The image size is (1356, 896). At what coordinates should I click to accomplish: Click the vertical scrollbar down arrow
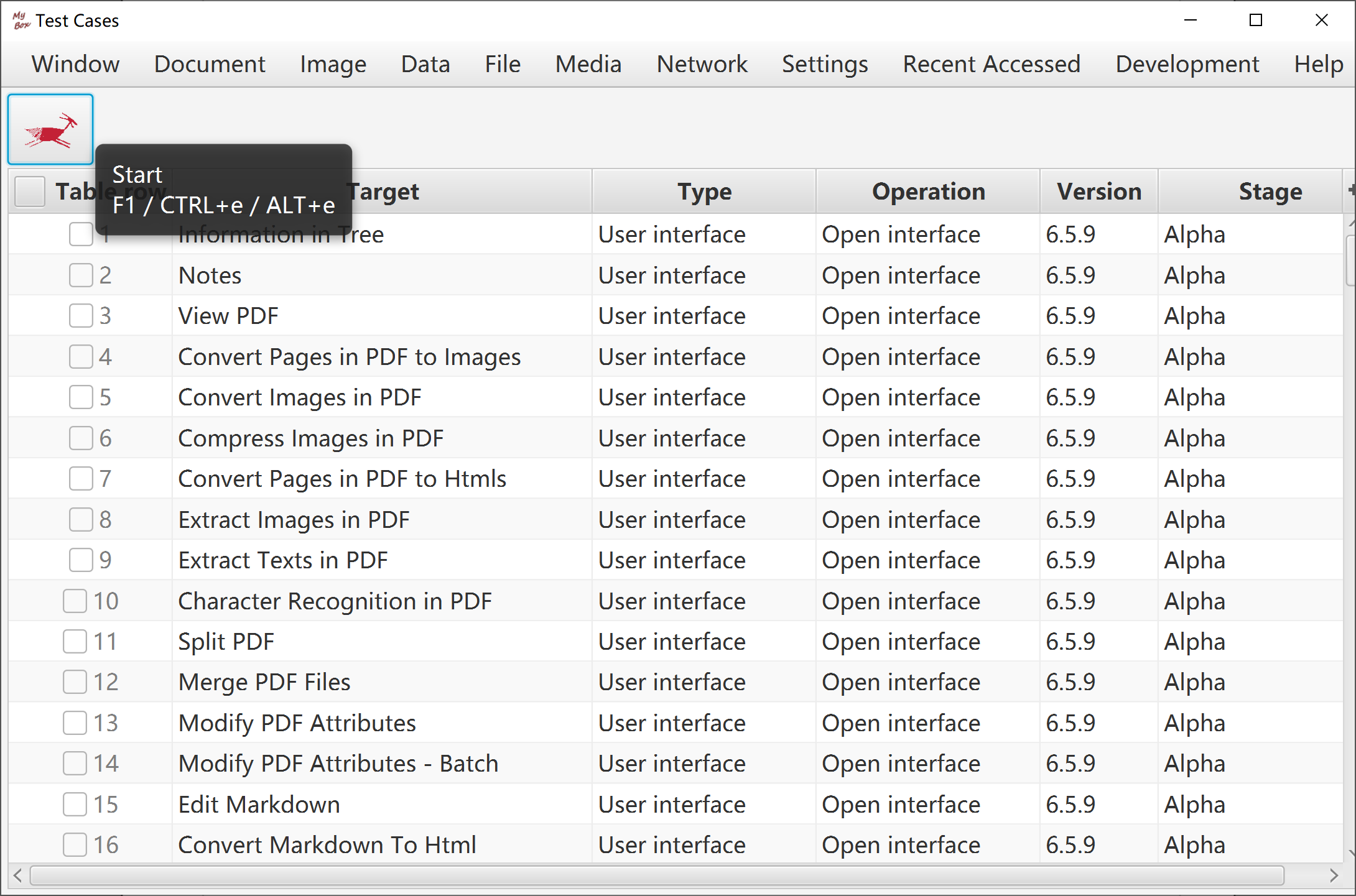1350,853
